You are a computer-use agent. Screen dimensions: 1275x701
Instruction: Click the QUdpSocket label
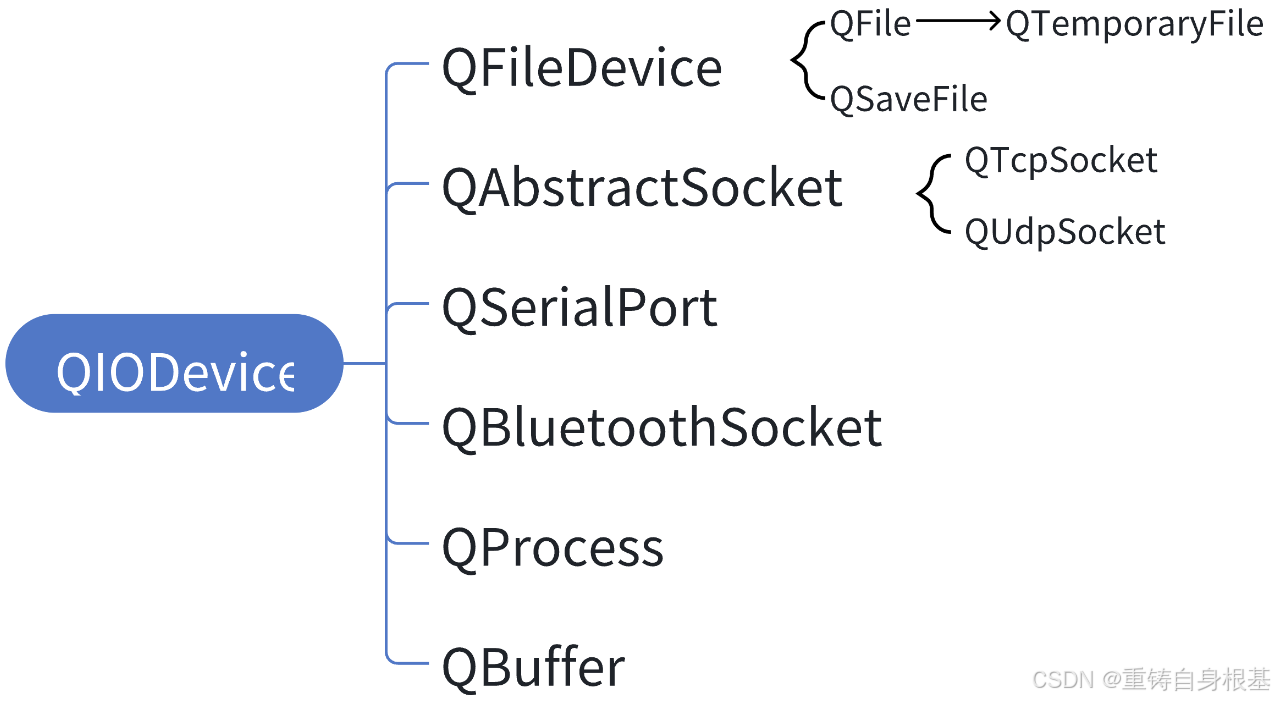tap(1065, 233)
